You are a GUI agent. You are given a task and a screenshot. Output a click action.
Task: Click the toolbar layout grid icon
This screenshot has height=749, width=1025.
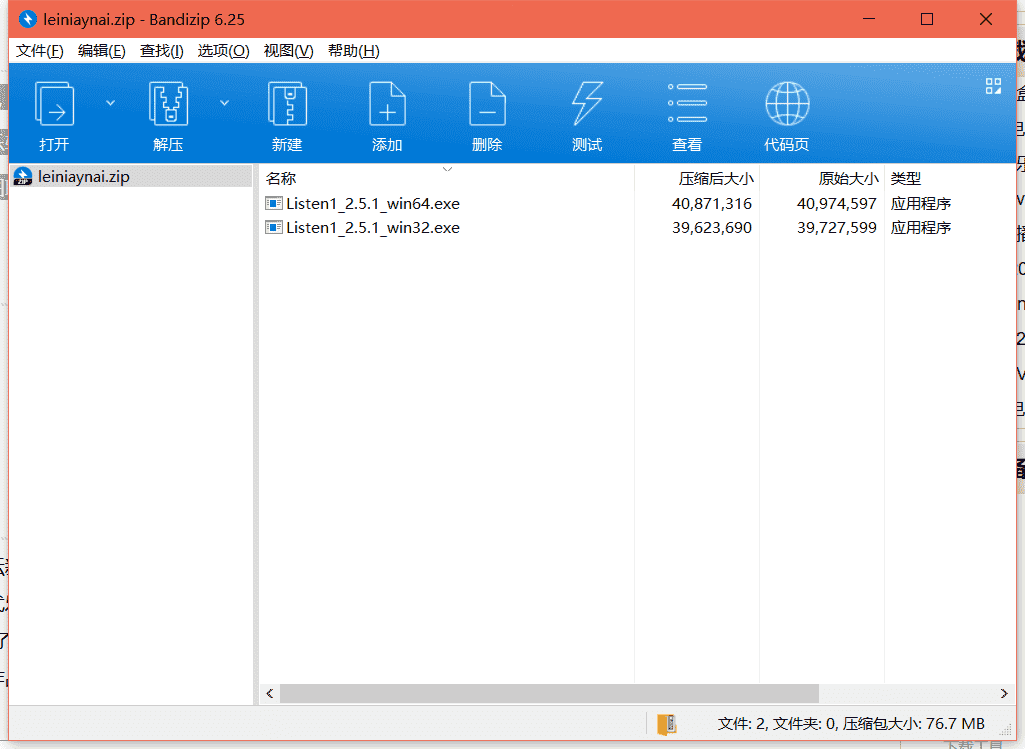click(993, 86)
